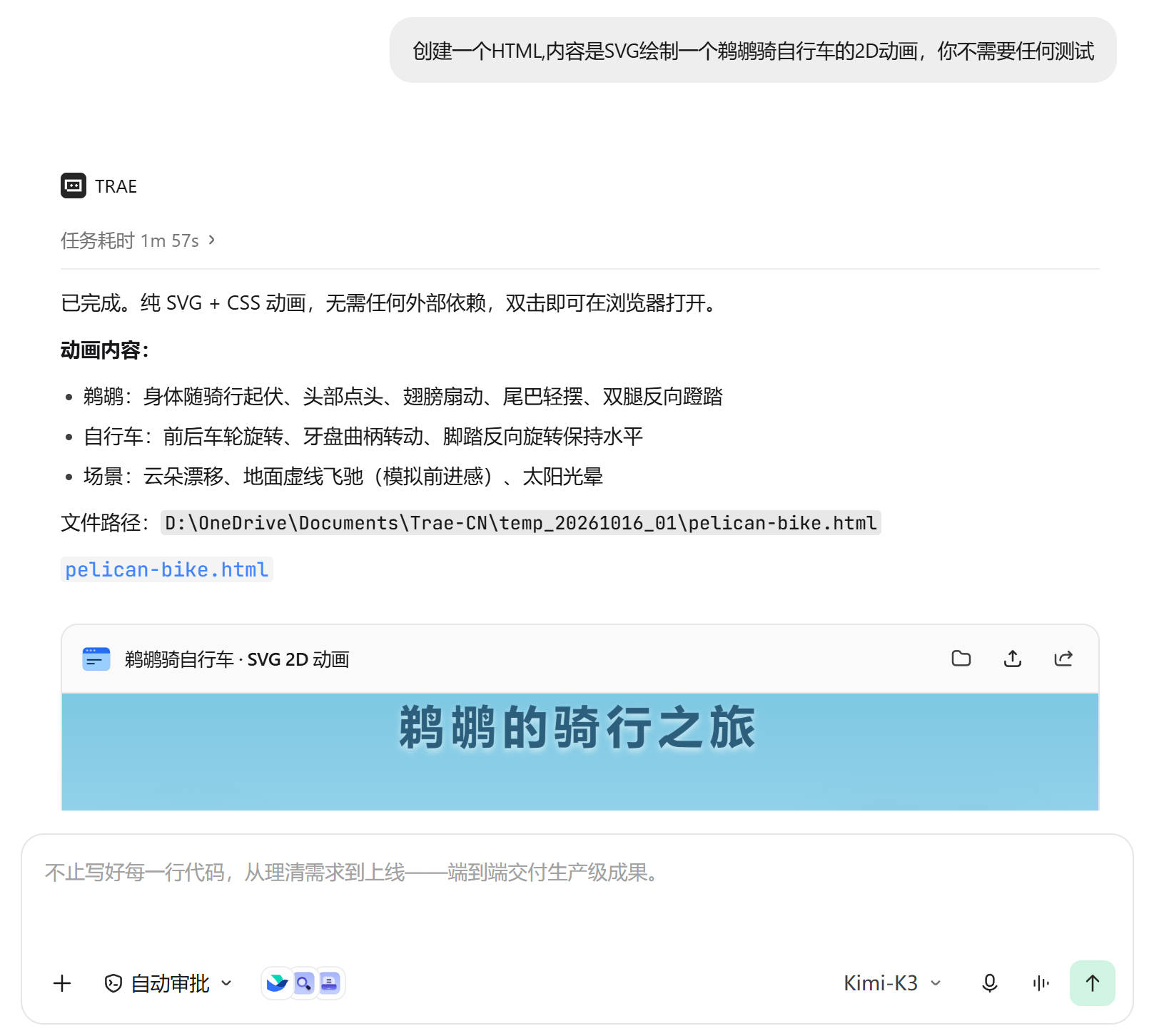The image size is (1174, 1036).
Task: Start voice input with the microphone icon
Action: coord(989,983)
